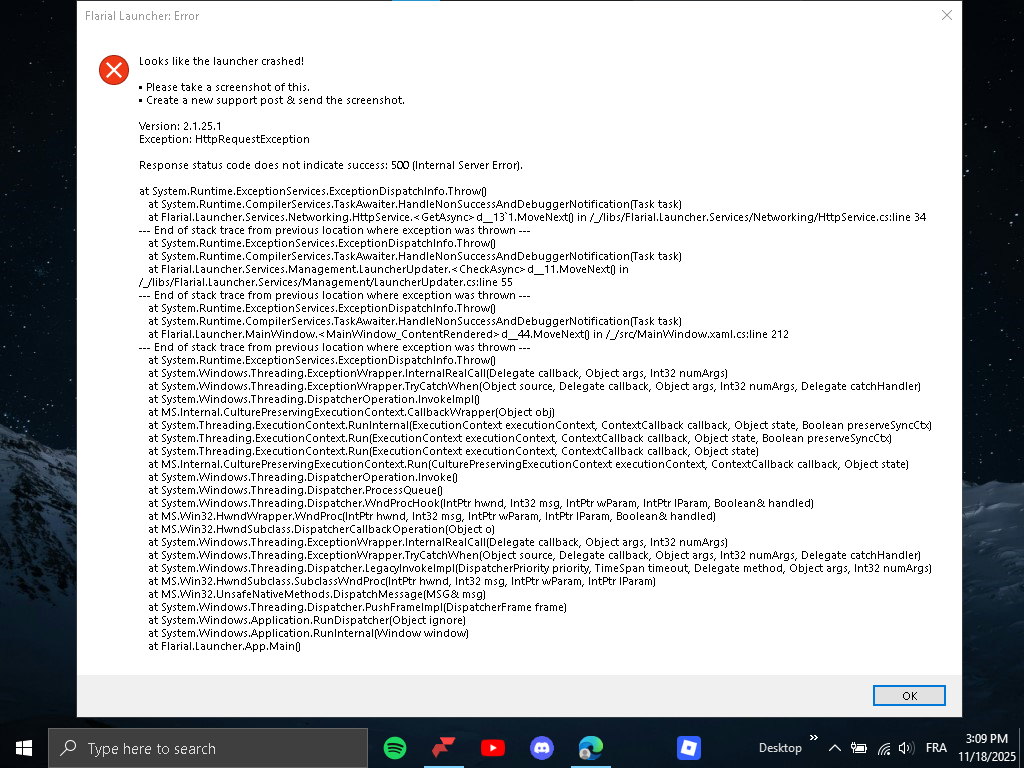Open Discord from the taskbar
1024x768 pixels.
click(x=541, y=748)
